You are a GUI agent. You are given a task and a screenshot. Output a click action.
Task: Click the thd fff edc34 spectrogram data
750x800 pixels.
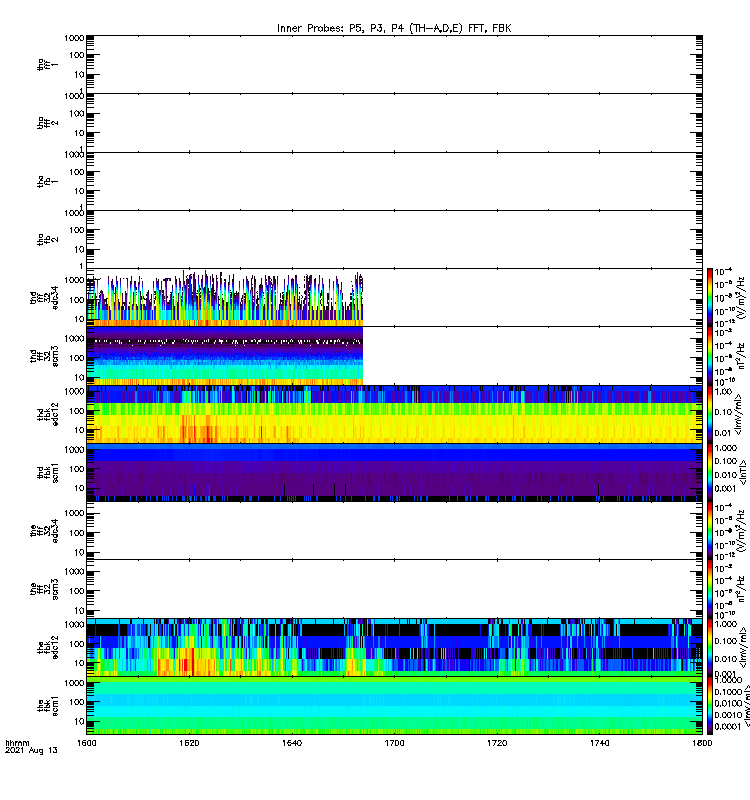tap(225, 298)
